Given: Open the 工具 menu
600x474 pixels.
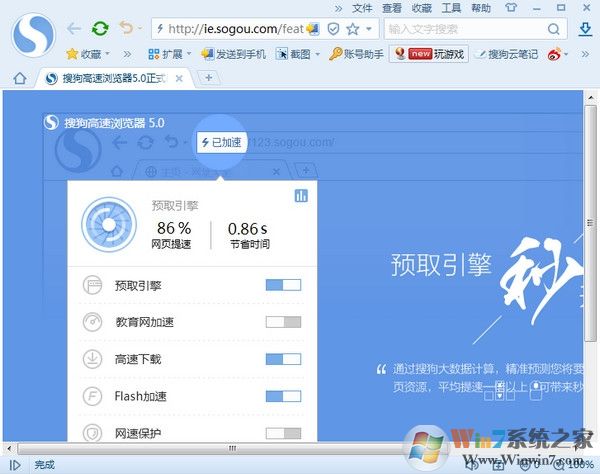Looking at the screenshot, I should [451, 8].
